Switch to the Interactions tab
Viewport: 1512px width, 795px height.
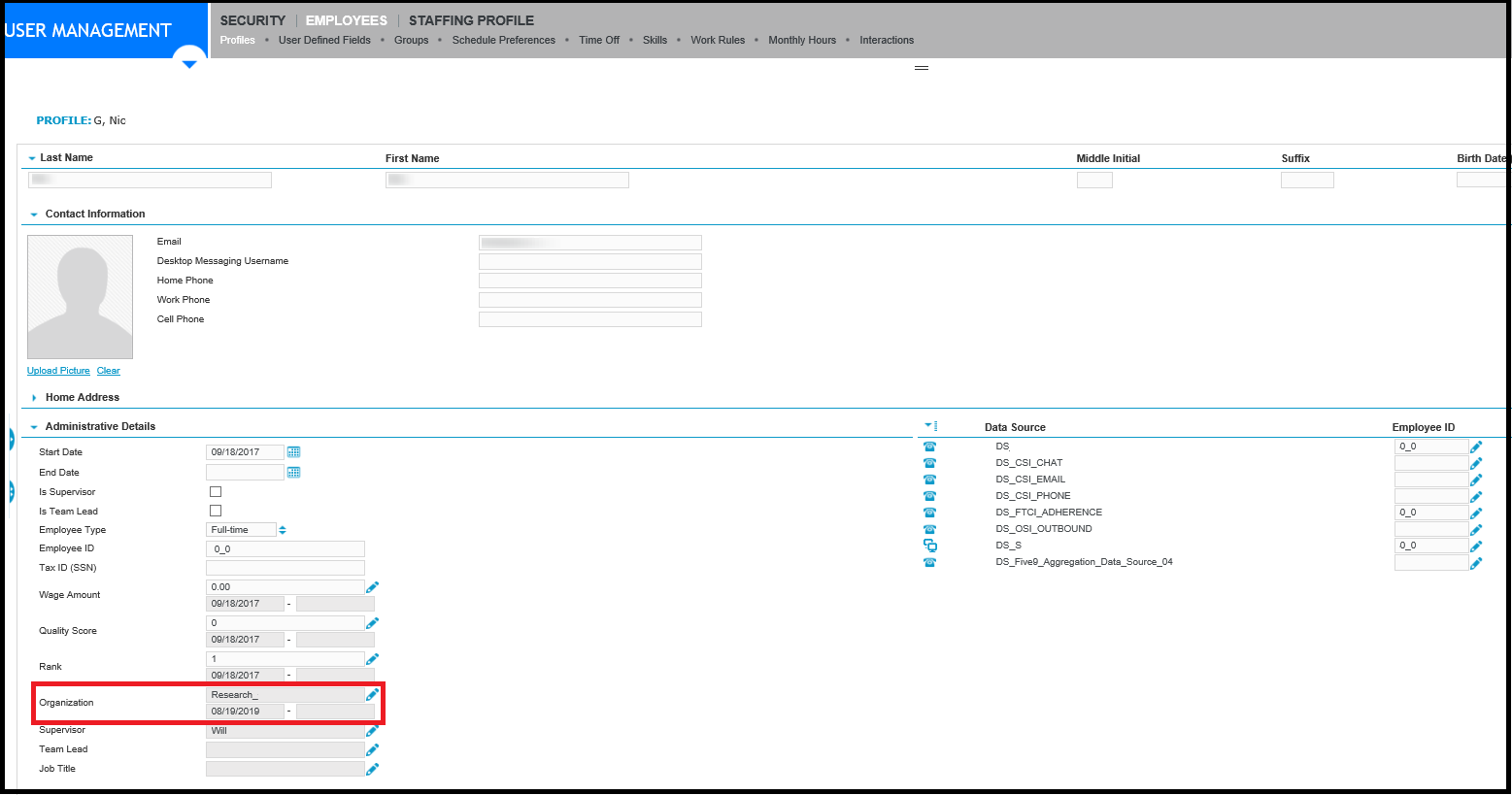pyautogui.click(x=887, y=40)
